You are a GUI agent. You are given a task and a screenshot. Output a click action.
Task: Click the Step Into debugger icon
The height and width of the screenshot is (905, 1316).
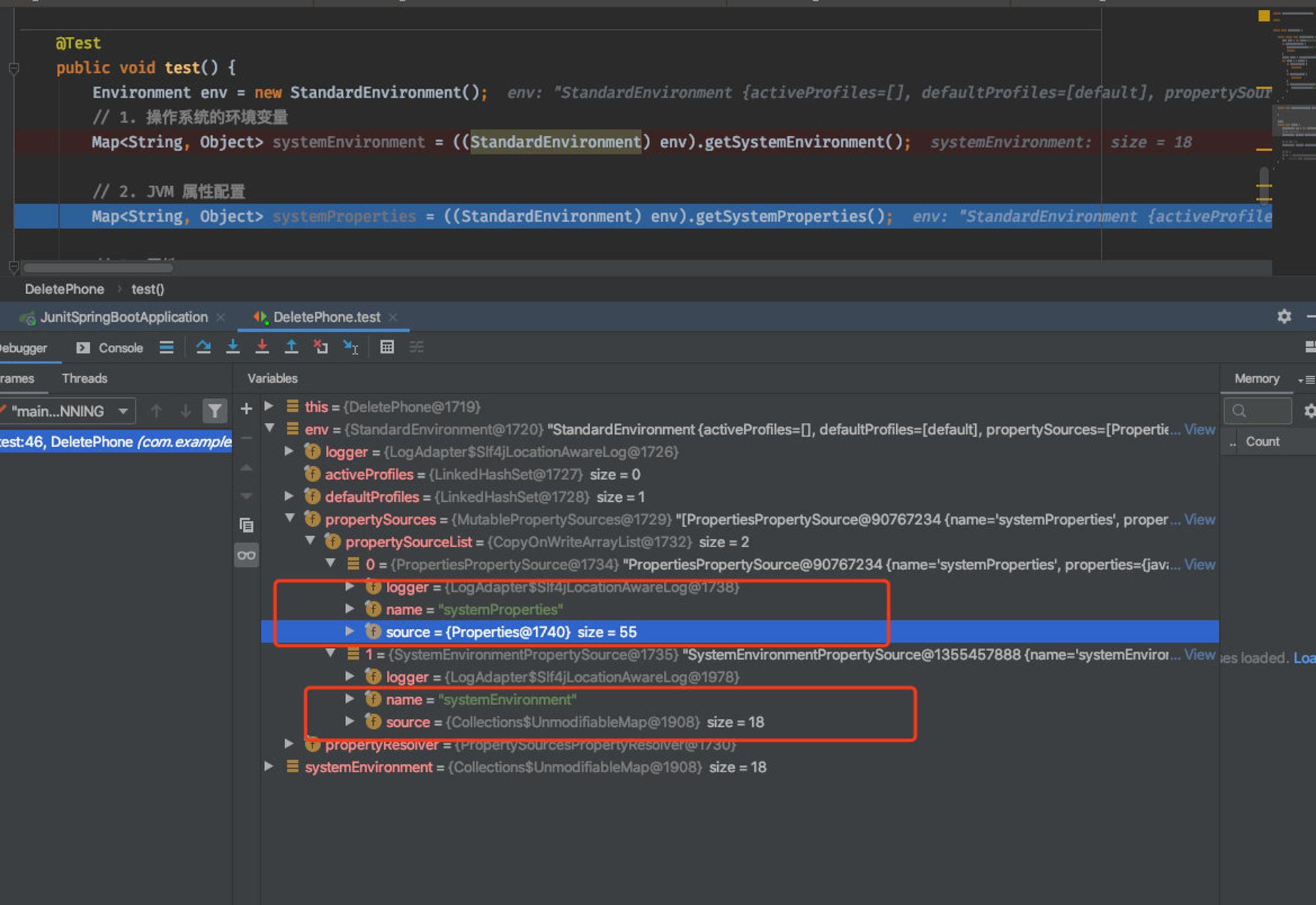tap(233, 347)
